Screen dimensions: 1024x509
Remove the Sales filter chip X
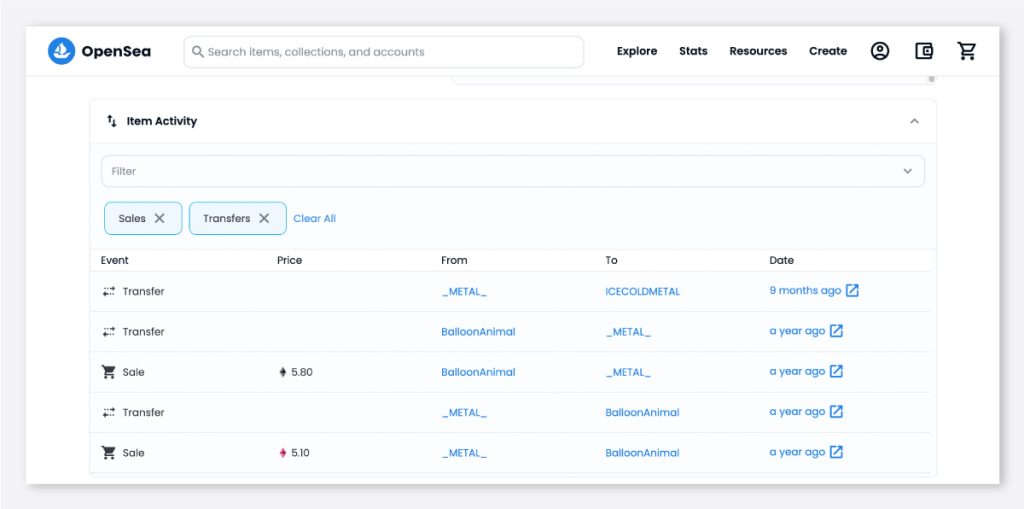[159, 218]
